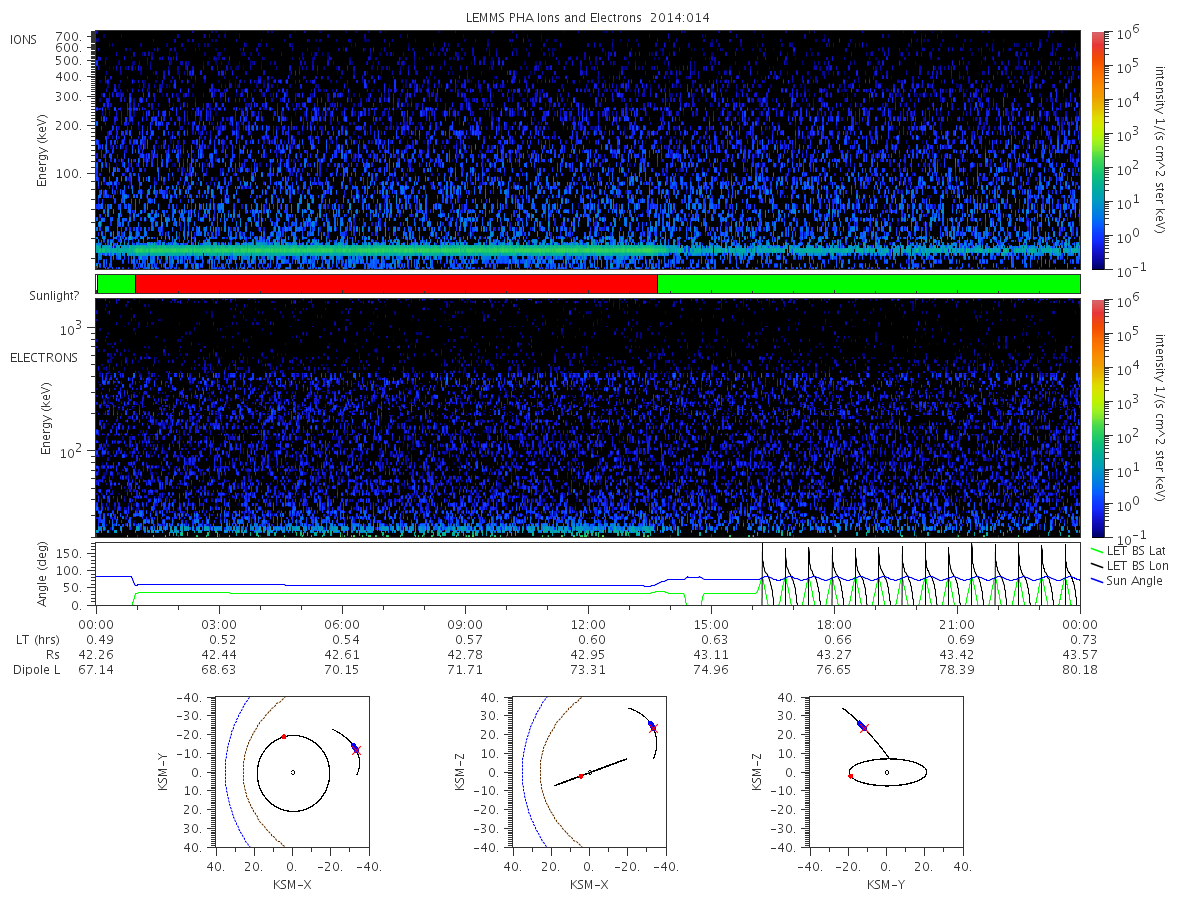The image size is (1200, 900).
Task: Click the Saturn center circle in the KSM-X/KSM-Y plot
Action: click(x=293, y=772)
